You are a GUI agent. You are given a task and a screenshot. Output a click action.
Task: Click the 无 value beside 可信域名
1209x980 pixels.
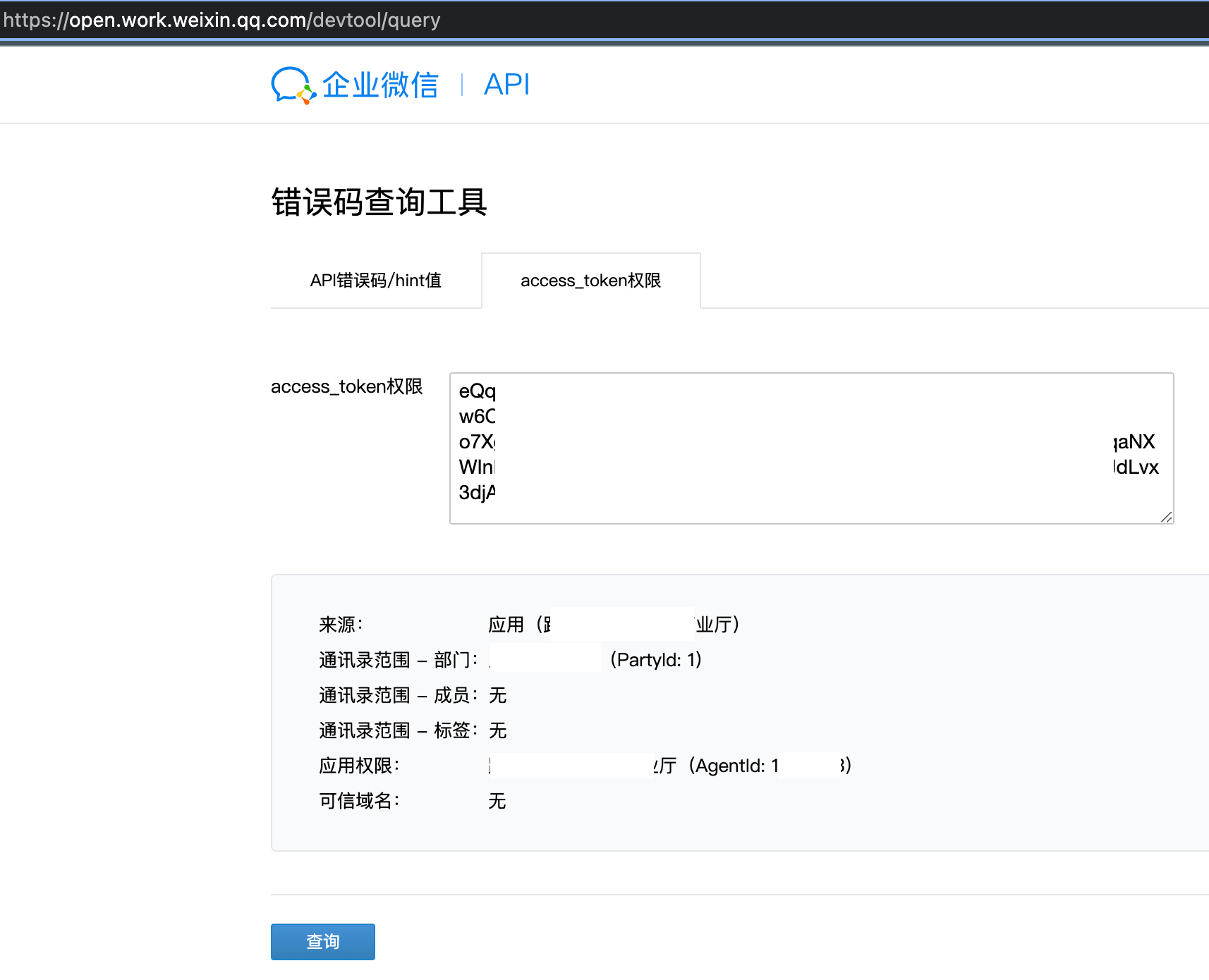click(x=497, y=801)
